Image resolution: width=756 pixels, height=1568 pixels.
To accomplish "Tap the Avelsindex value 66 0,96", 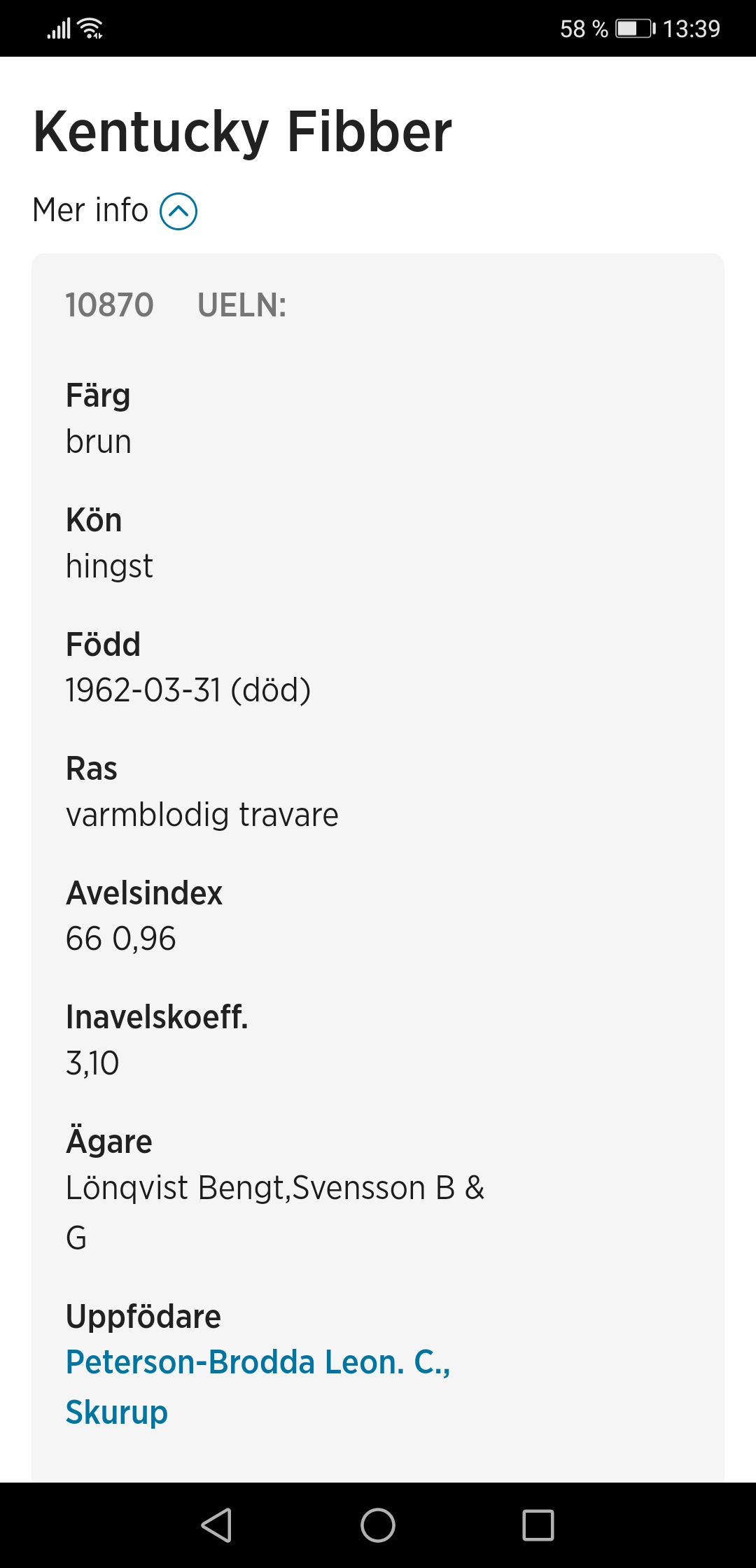I will pos(120,939).
